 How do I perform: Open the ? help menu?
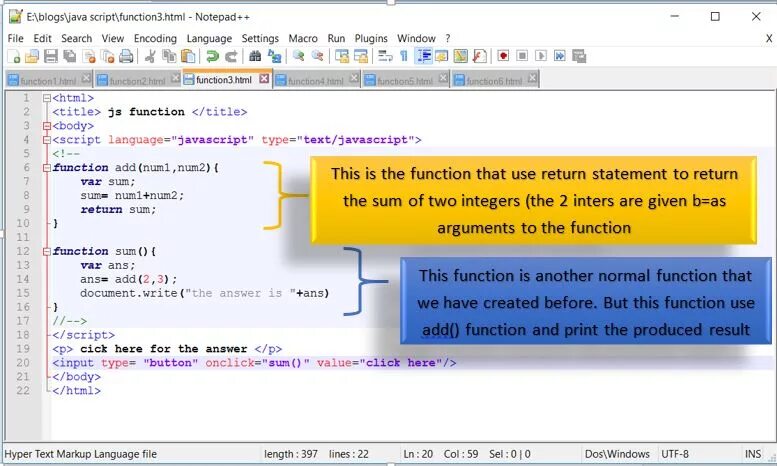[448, 39]
